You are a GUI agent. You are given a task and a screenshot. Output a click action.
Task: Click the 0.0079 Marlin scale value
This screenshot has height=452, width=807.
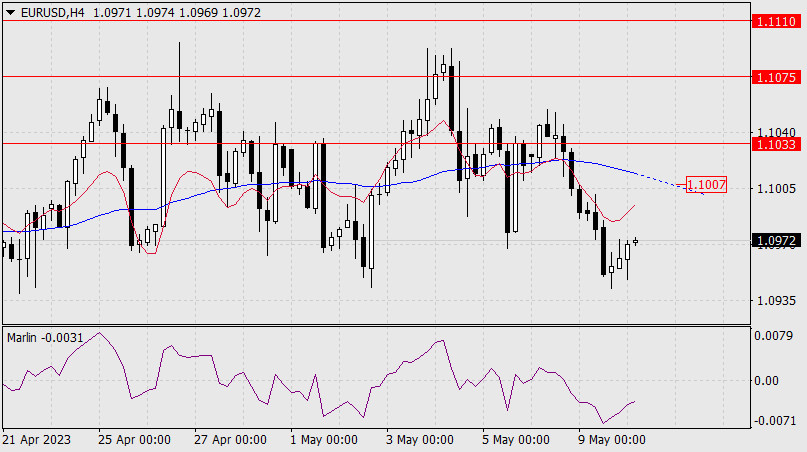tap(776, 337)
